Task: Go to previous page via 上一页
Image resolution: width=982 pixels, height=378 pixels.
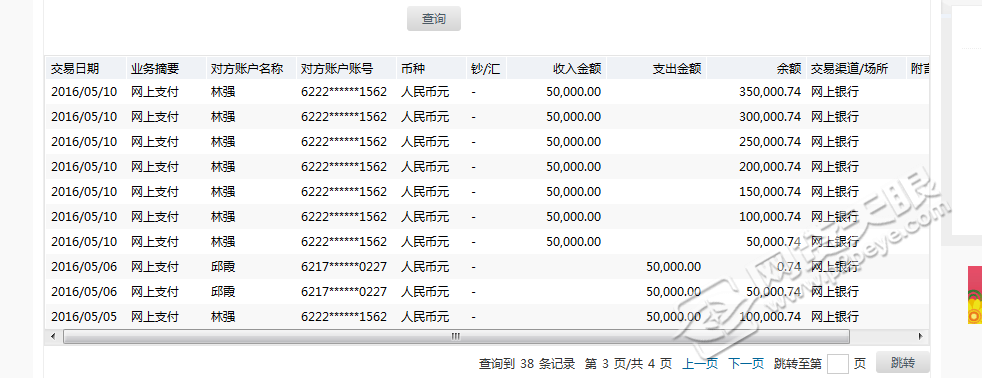Action: (x=700, y=364)
